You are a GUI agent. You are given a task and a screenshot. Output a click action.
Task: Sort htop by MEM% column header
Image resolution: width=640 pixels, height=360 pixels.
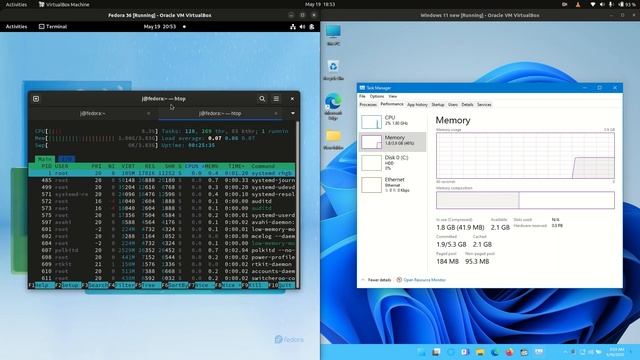211,166
